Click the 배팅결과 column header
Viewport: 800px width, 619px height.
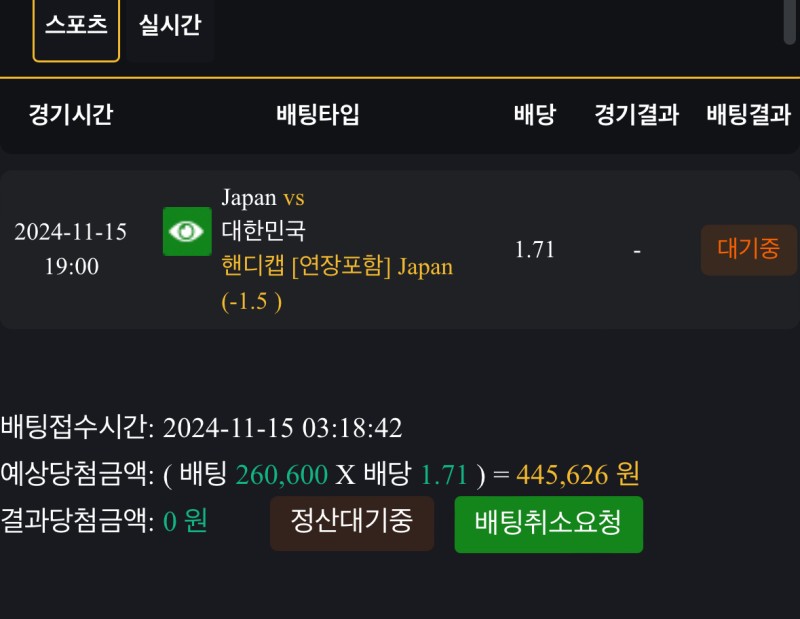[x=748, y=114]
